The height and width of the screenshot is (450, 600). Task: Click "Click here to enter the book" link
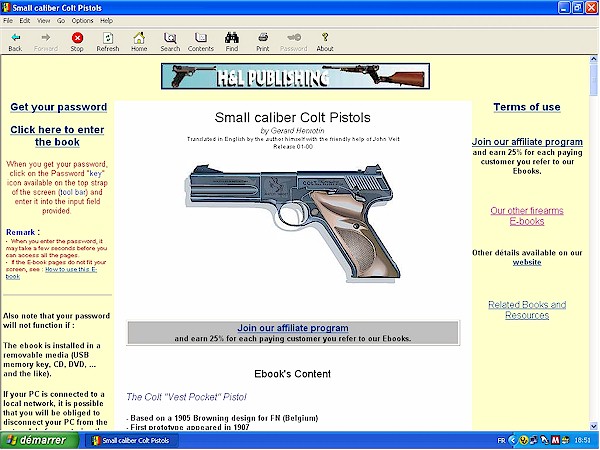click(57, 135)
